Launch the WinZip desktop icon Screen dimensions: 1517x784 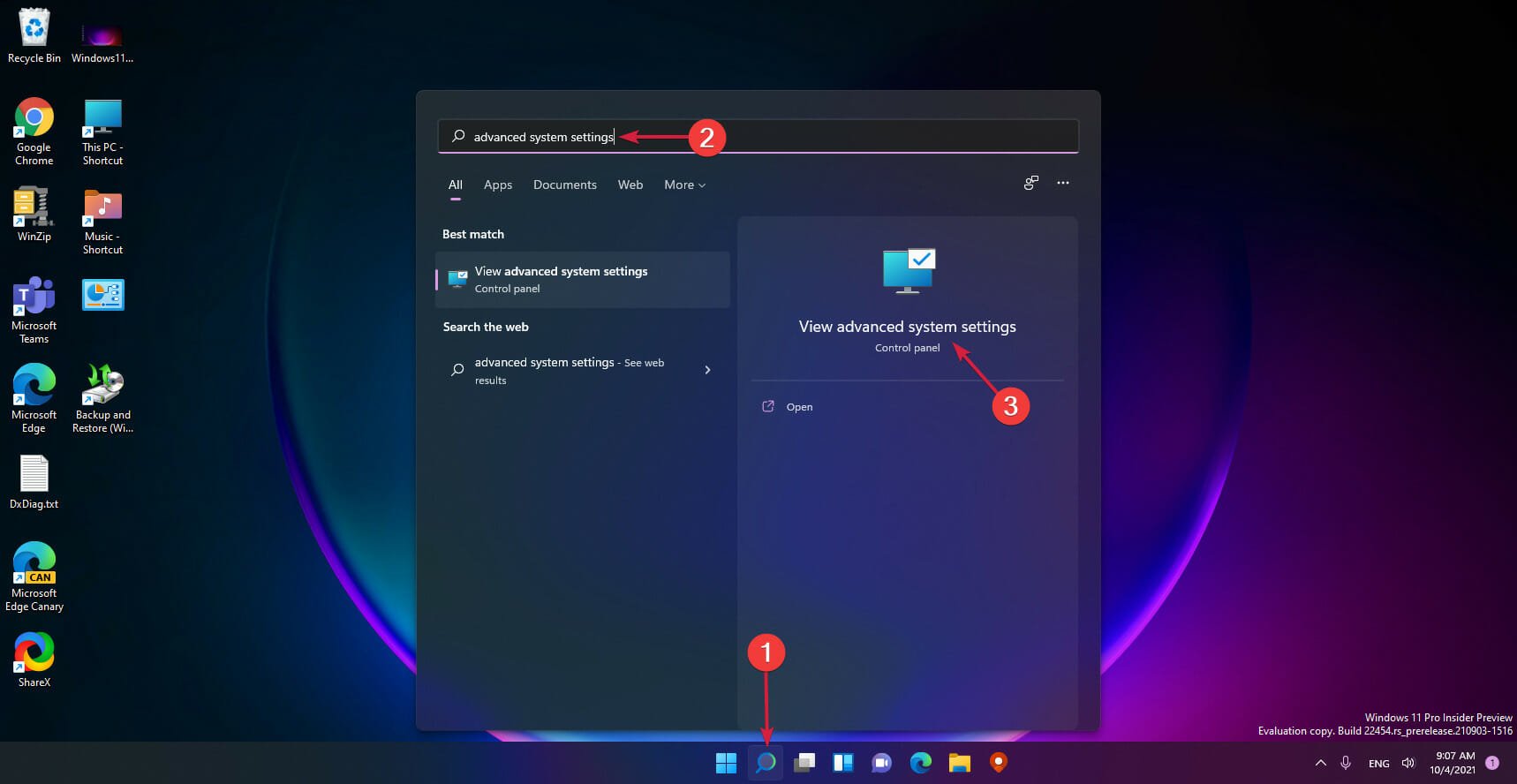click(x=34, y=213)
